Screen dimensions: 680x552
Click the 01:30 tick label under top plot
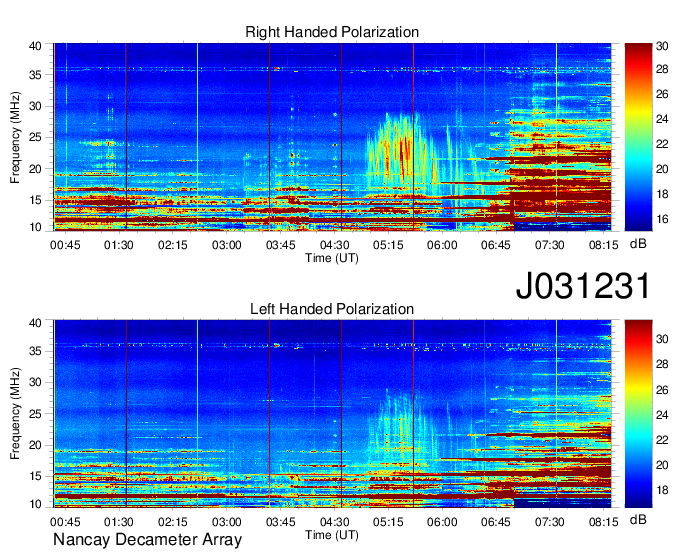point(119,245)
